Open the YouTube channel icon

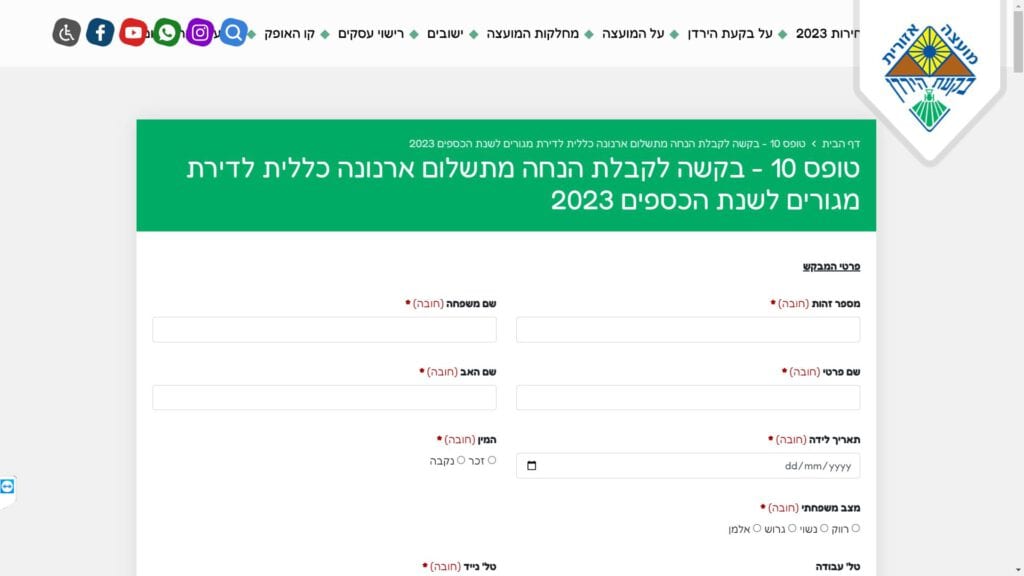pos(133,33)
